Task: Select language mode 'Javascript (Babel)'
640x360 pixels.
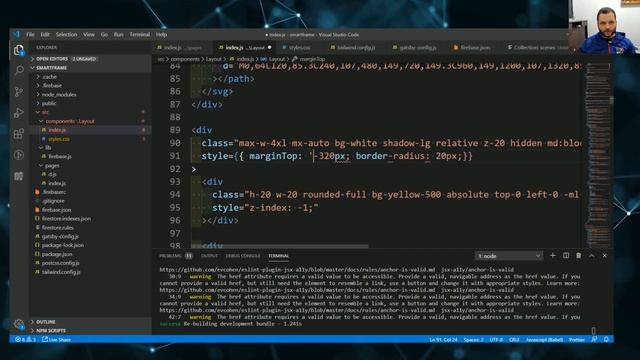Action: (x=544, y=340)
